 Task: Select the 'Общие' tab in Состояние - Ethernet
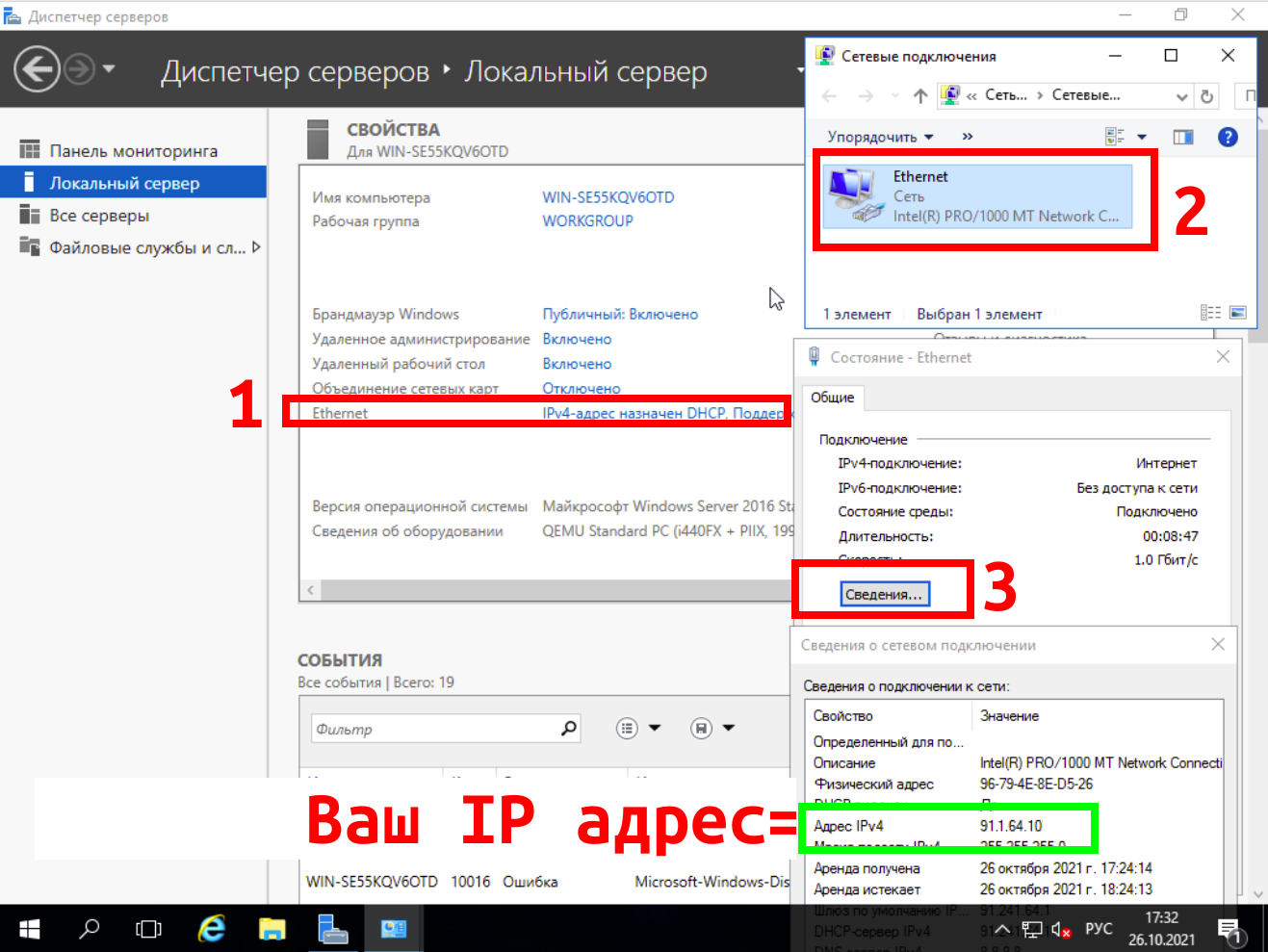pos(833,398)
